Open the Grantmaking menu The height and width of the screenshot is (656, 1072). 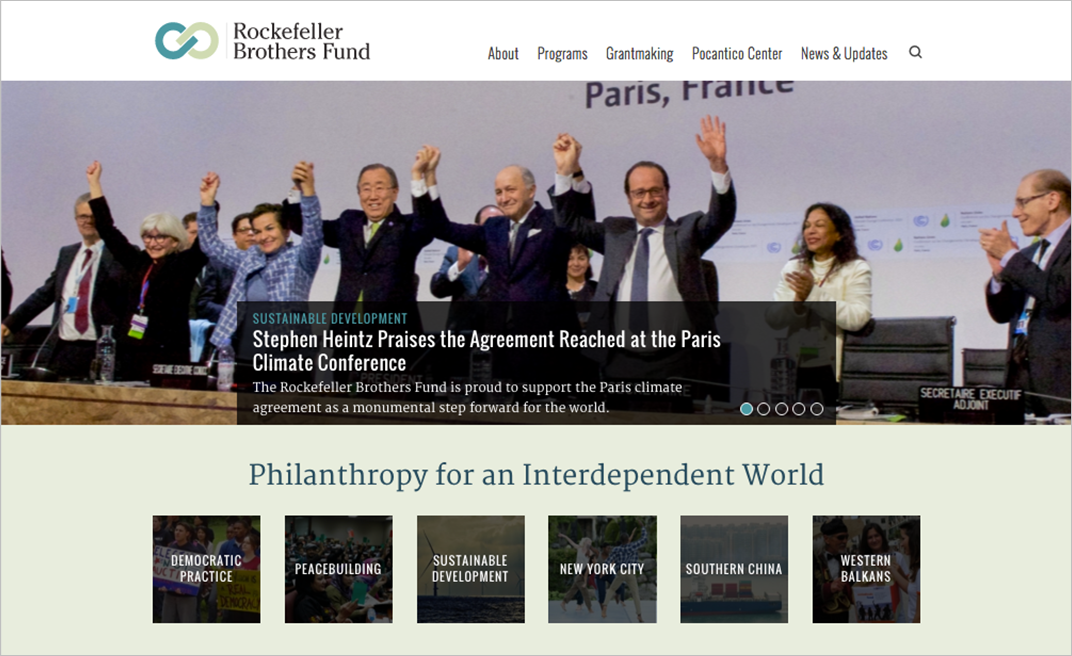639,53
